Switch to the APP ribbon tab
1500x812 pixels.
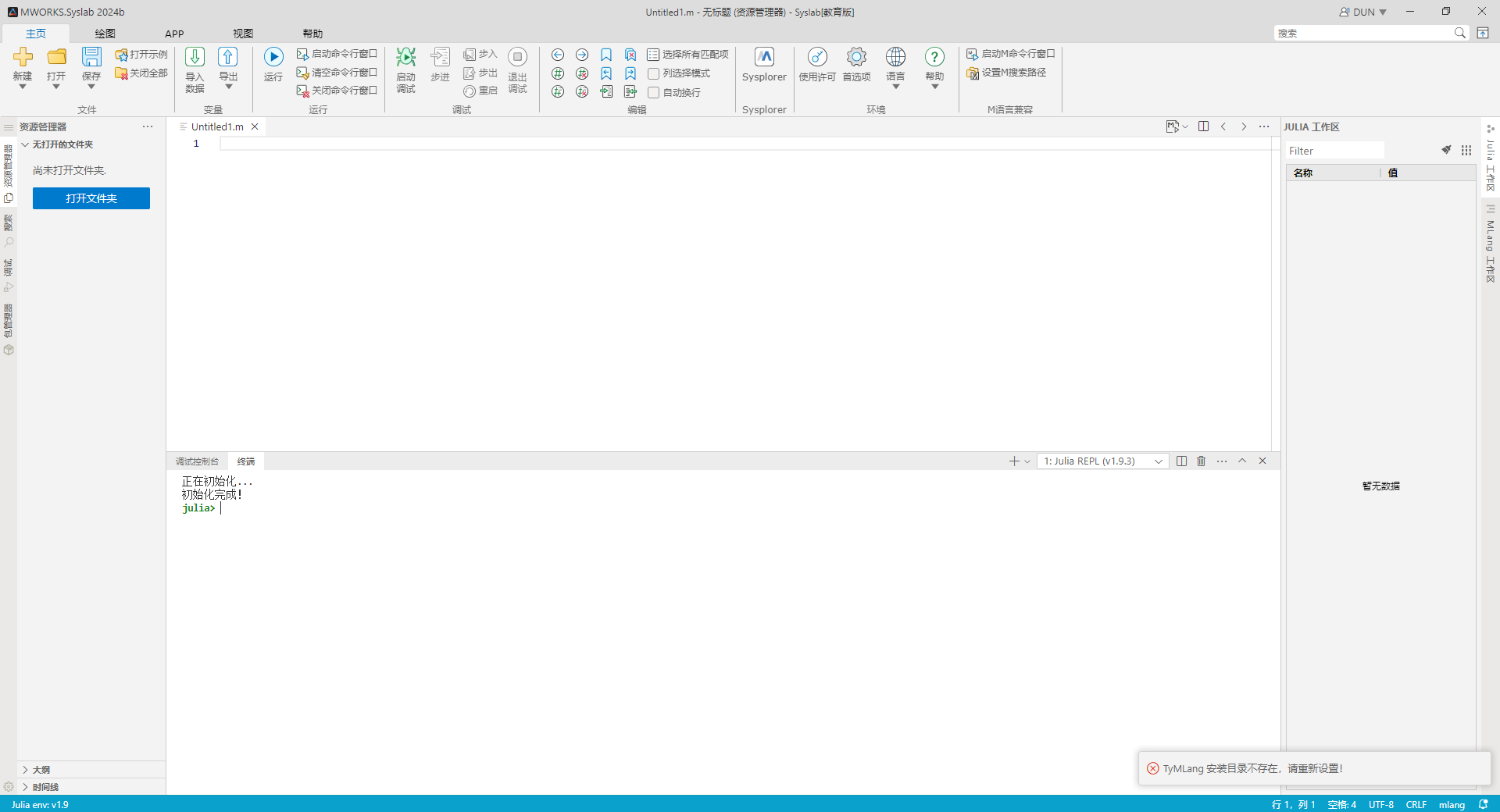pos(174,34)
